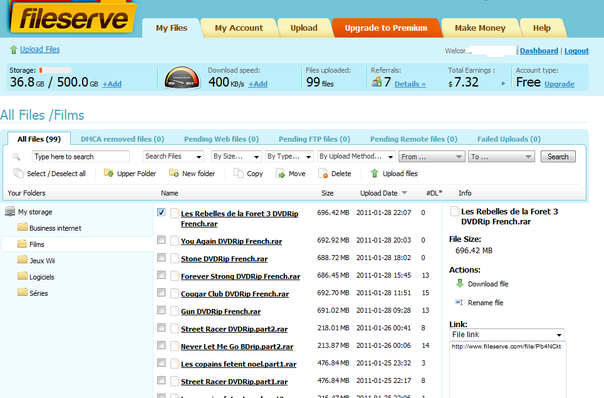This screenshot has height=398, width=604.
Task: Check the Les copains fetent noel.part1 checkbox
Action: pyautogui.click(x=161, y=363)
